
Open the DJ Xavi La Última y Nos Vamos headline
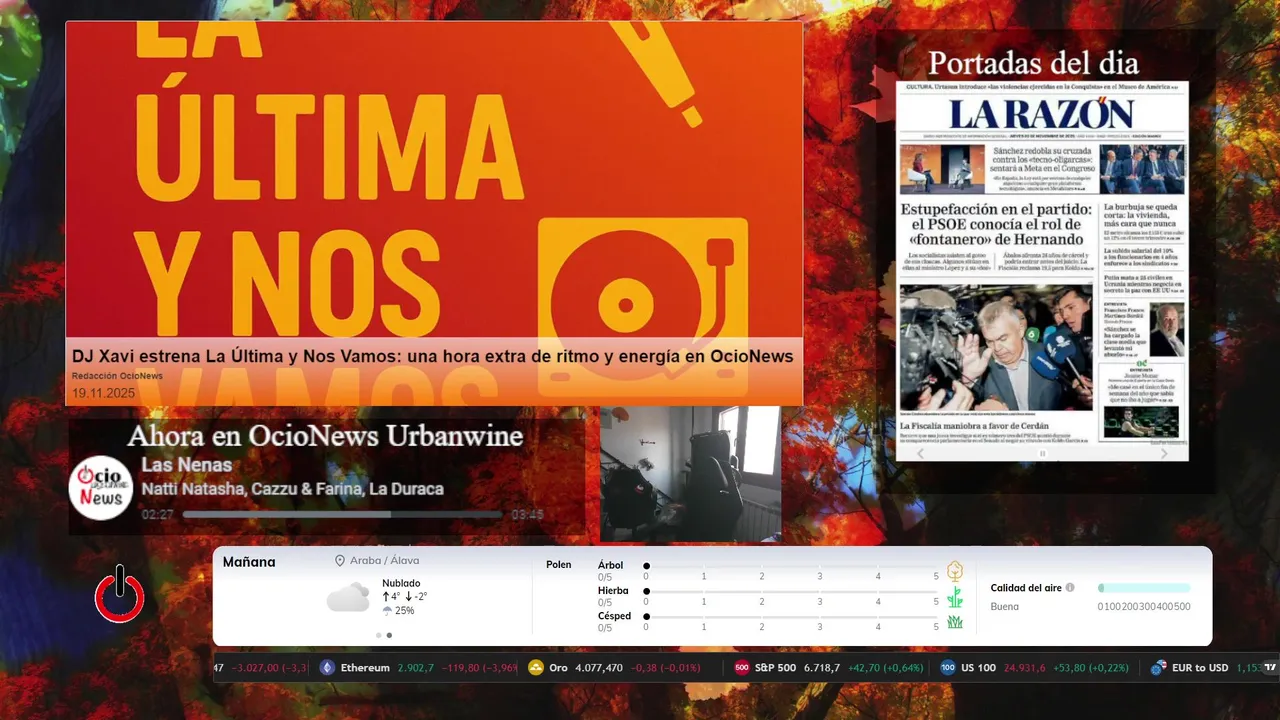[x=432, y=356]
